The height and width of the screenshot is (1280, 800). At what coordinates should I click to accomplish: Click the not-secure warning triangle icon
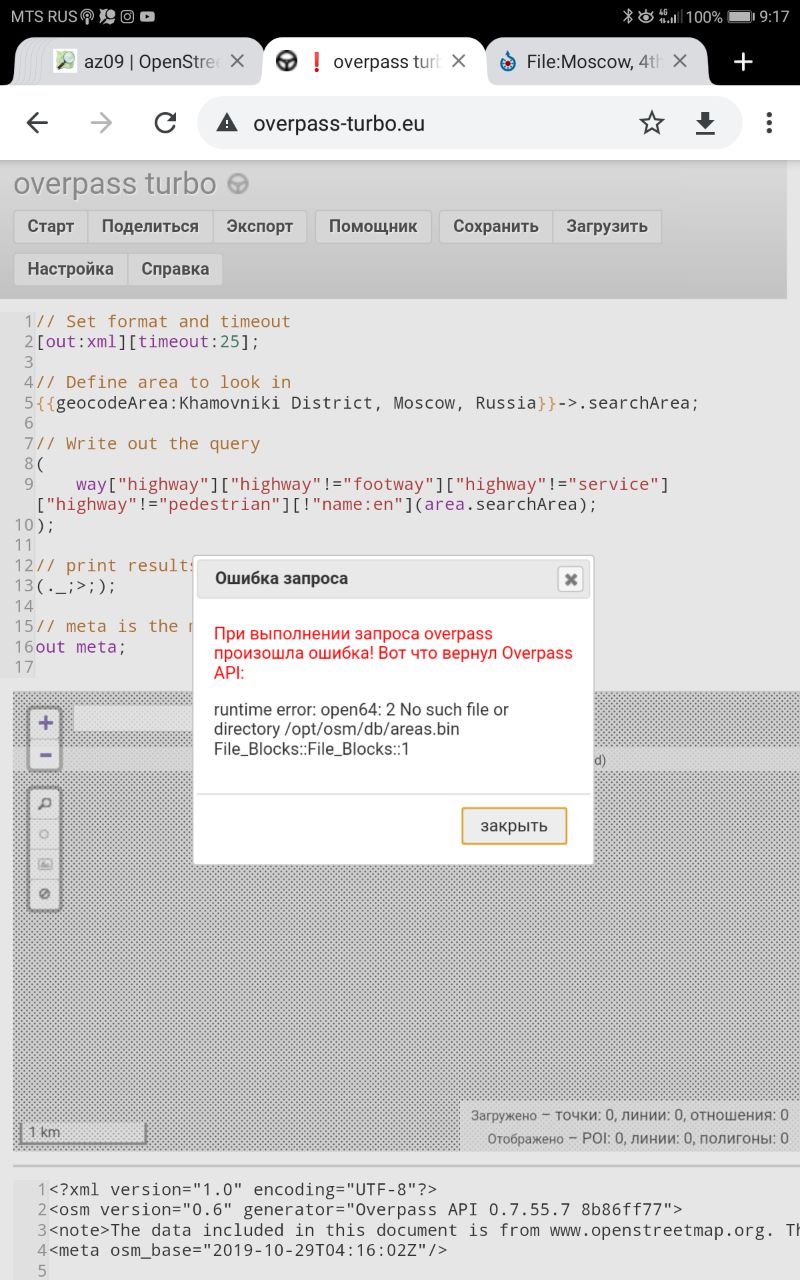coord(228,123)
